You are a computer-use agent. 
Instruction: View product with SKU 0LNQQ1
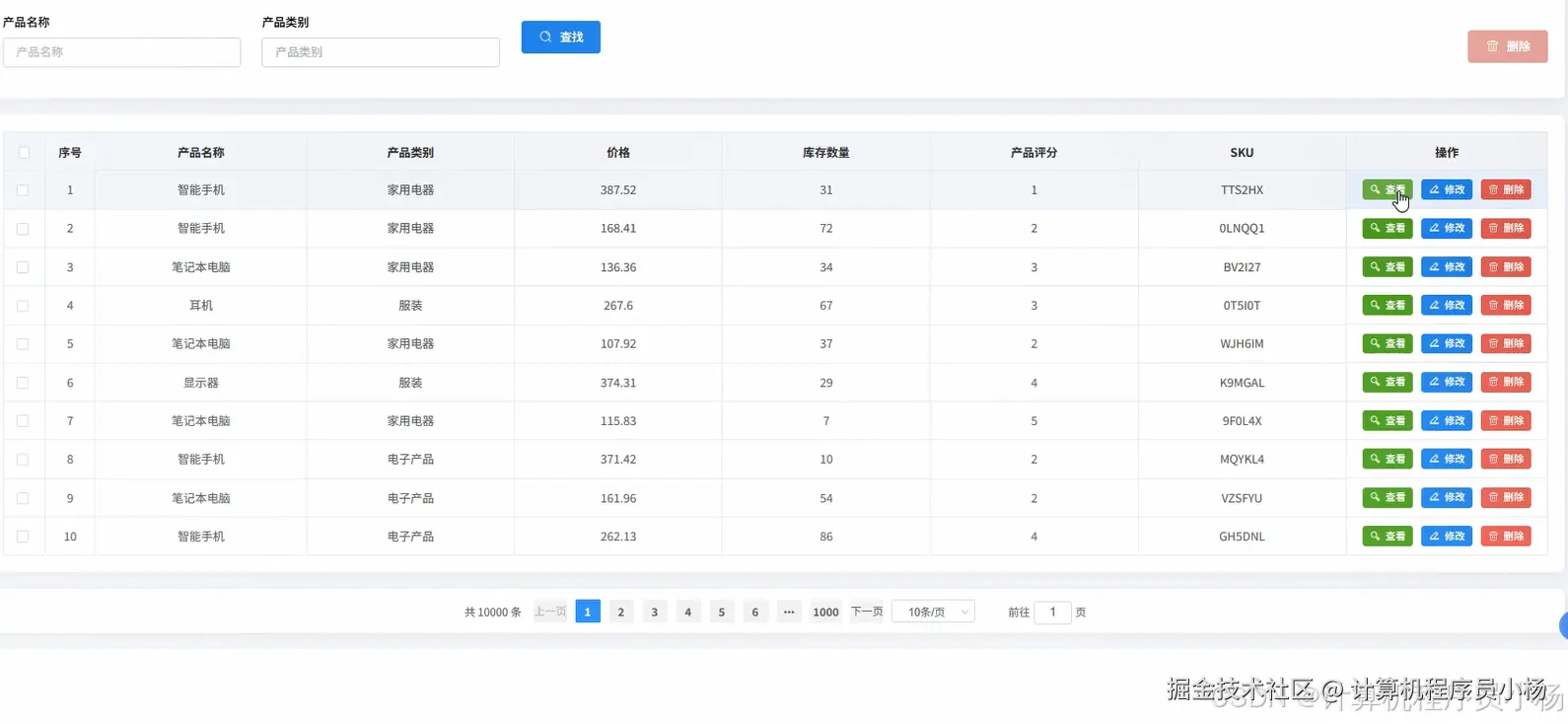pyautogui.click(x=1388, y=228)
